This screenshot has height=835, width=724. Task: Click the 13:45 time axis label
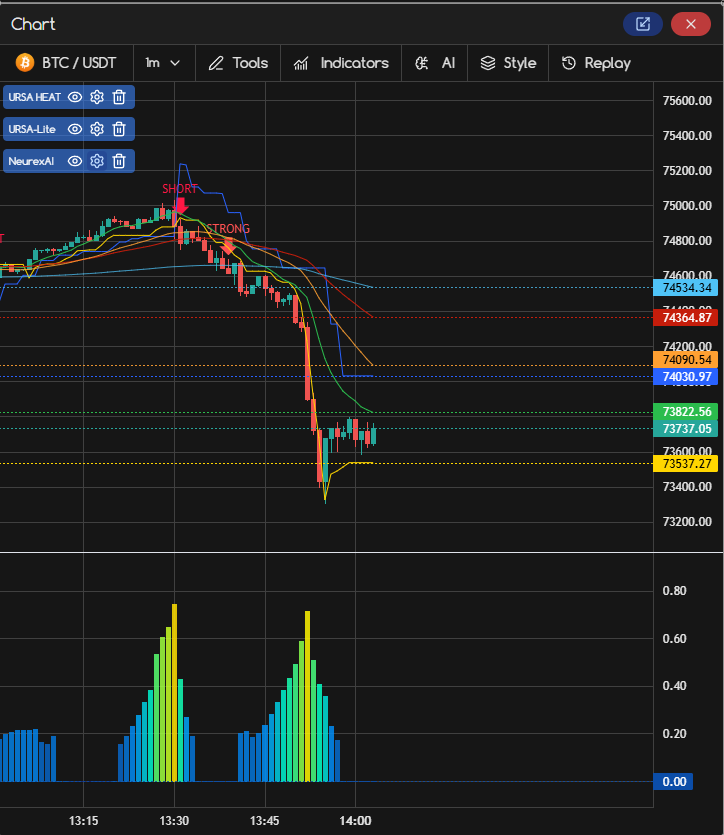click(265, 820)
